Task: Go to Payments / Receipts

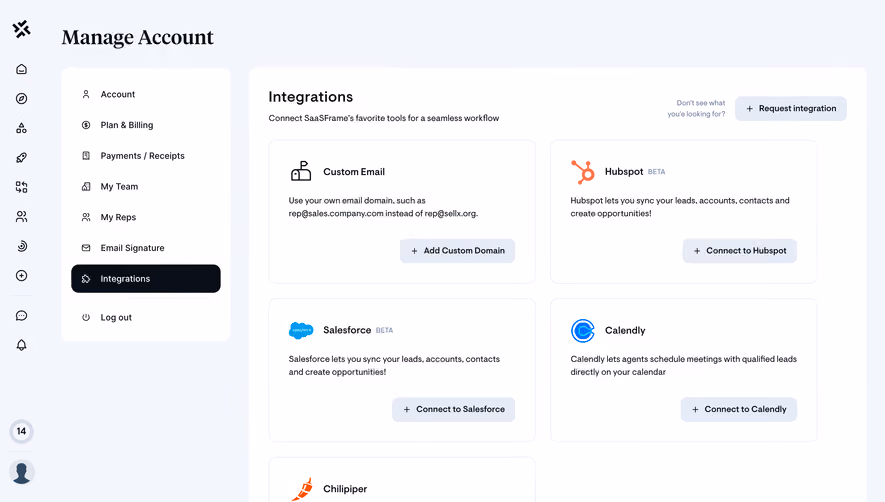Action: 146,156
